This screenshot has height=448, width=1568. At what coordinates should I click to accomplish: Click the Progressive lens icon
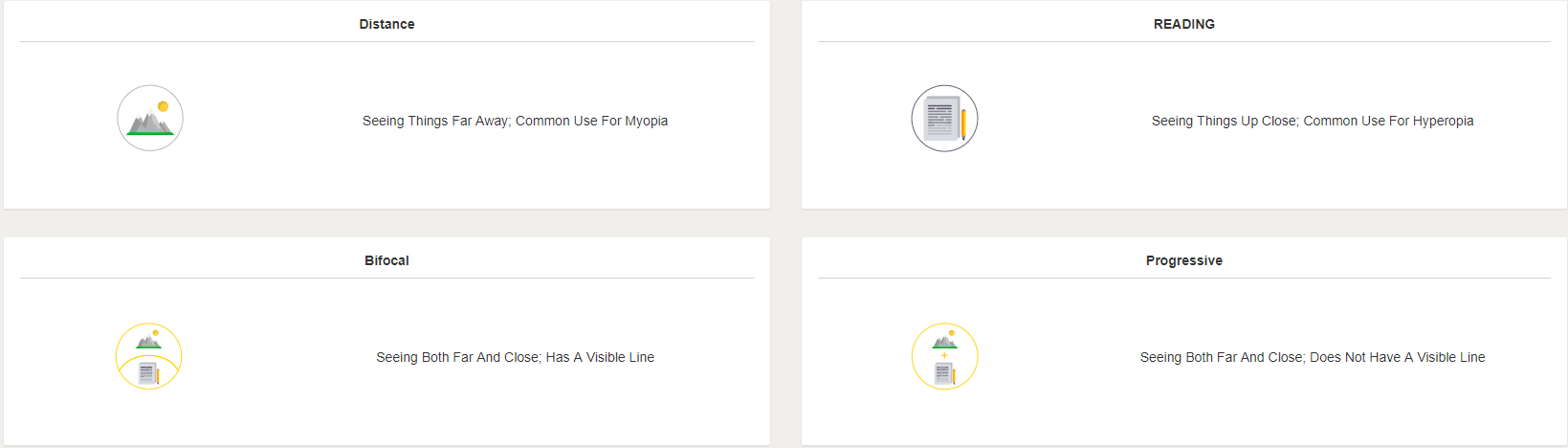click(944, 356)
